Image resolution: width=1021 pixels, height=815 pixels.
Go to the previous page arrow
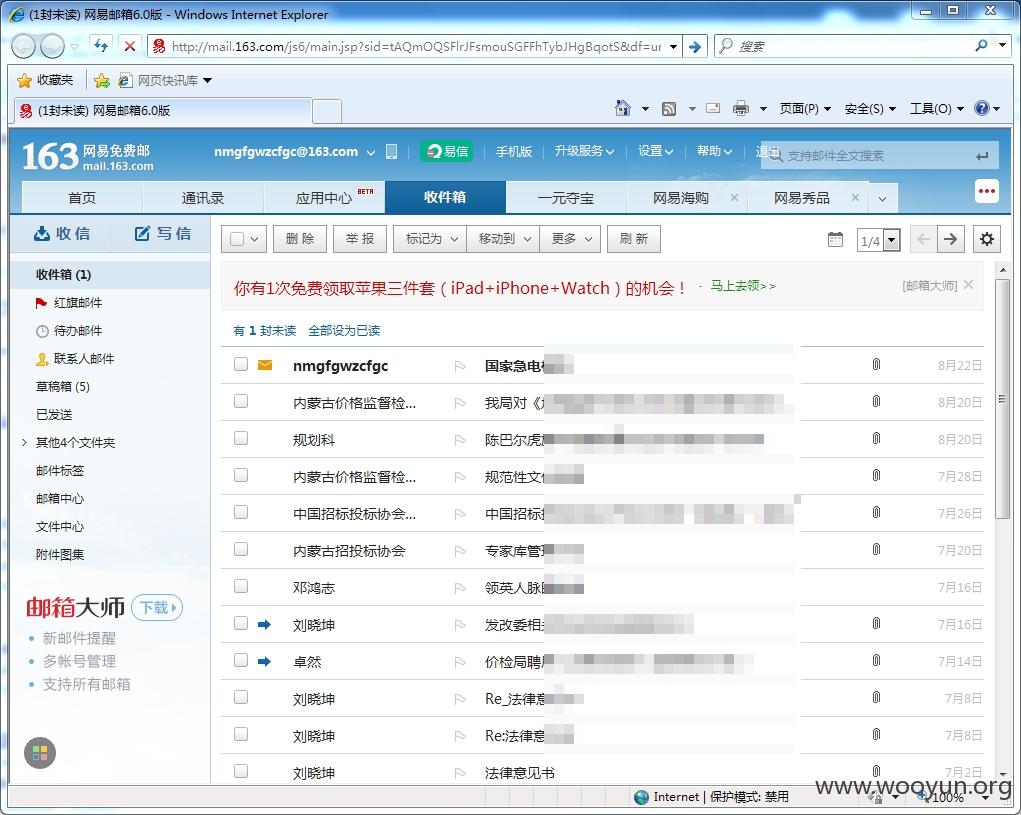[923, 239]
